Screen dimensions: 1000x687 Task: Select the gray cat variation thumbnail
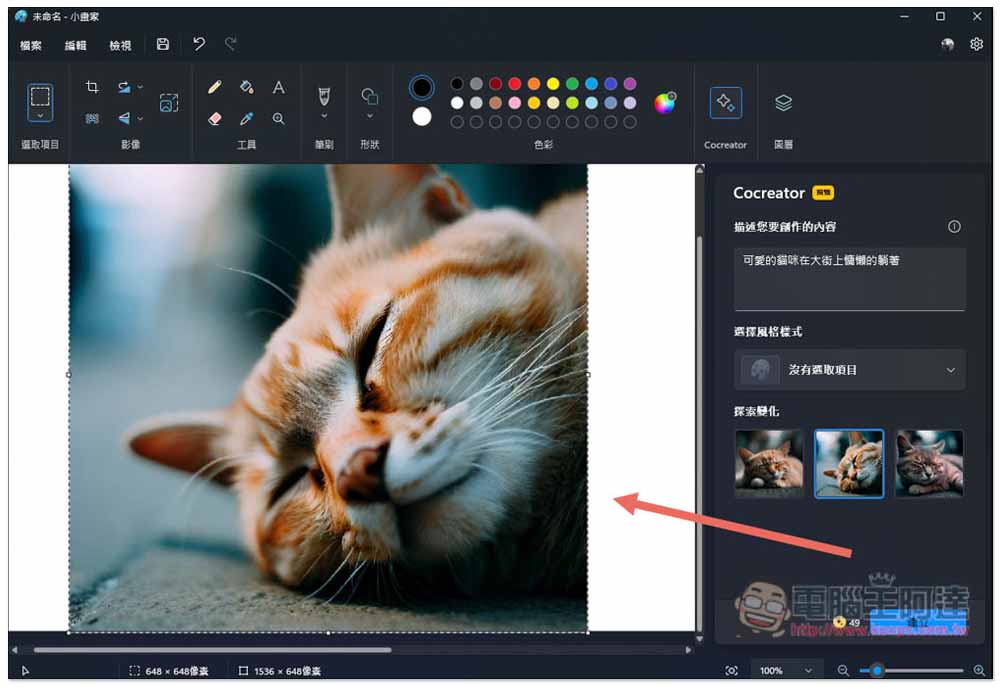click(929, 463)
